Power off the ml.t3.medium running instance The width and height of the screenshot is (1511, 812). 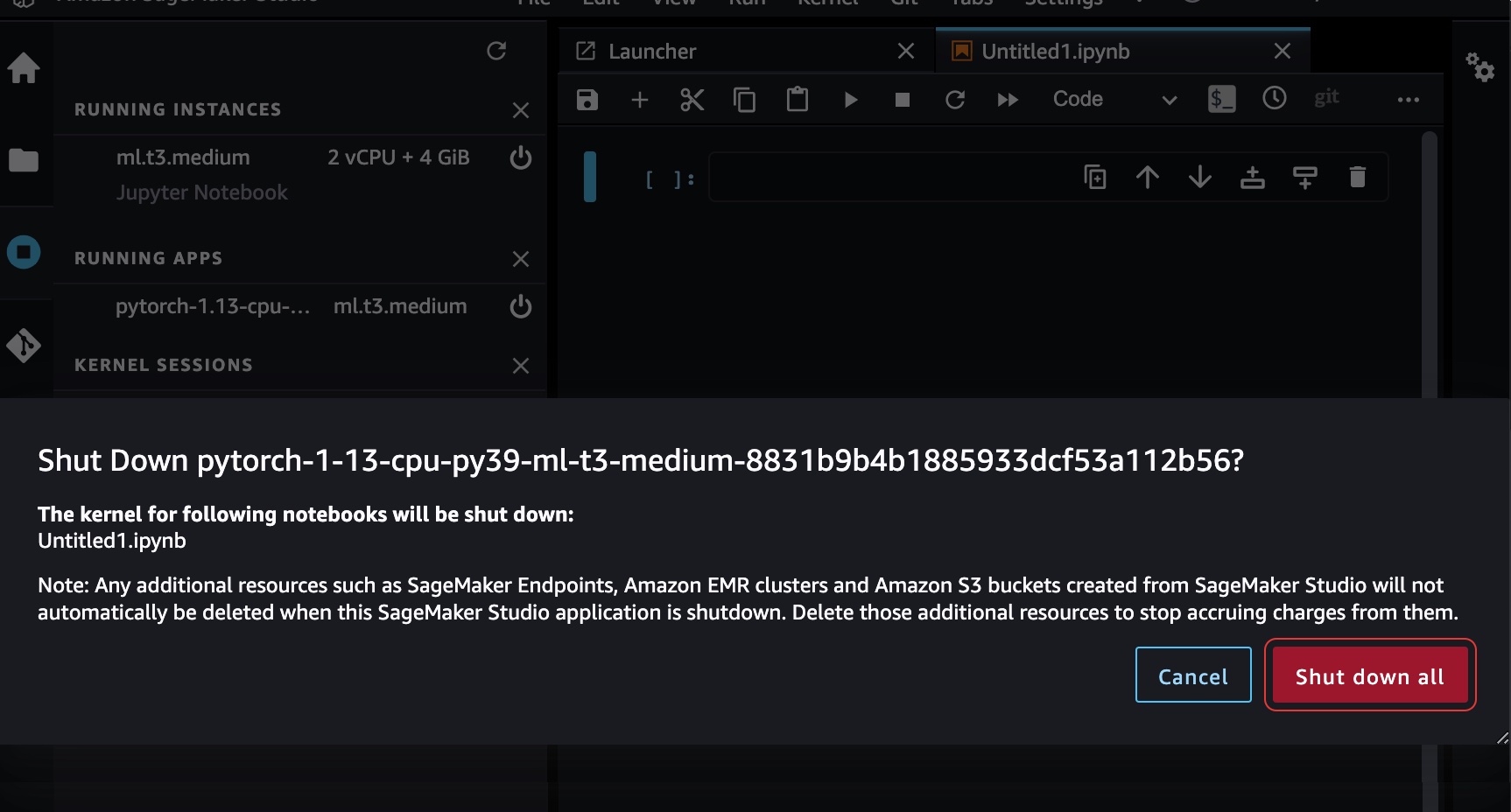coord(521,157)
